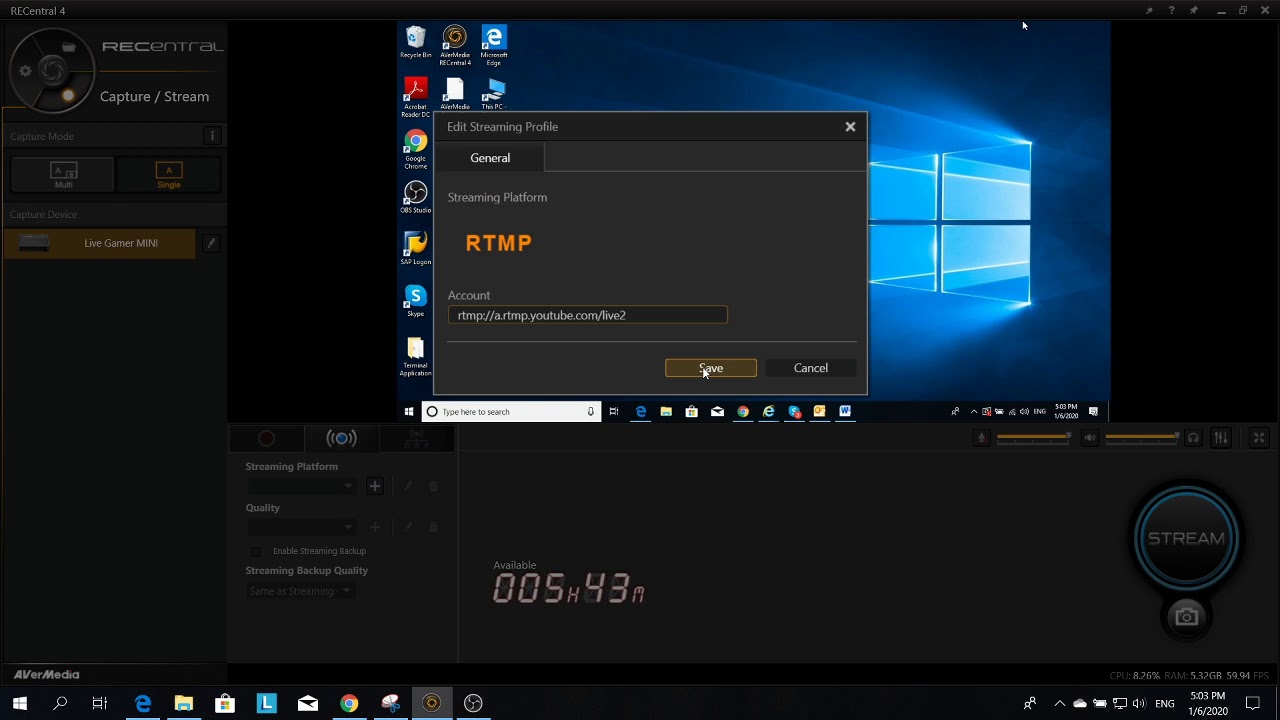Open Microsoft Store from the taskbar
Image resolution: width=1280 pixels, height=720 pixels.
tap(225, 703)
